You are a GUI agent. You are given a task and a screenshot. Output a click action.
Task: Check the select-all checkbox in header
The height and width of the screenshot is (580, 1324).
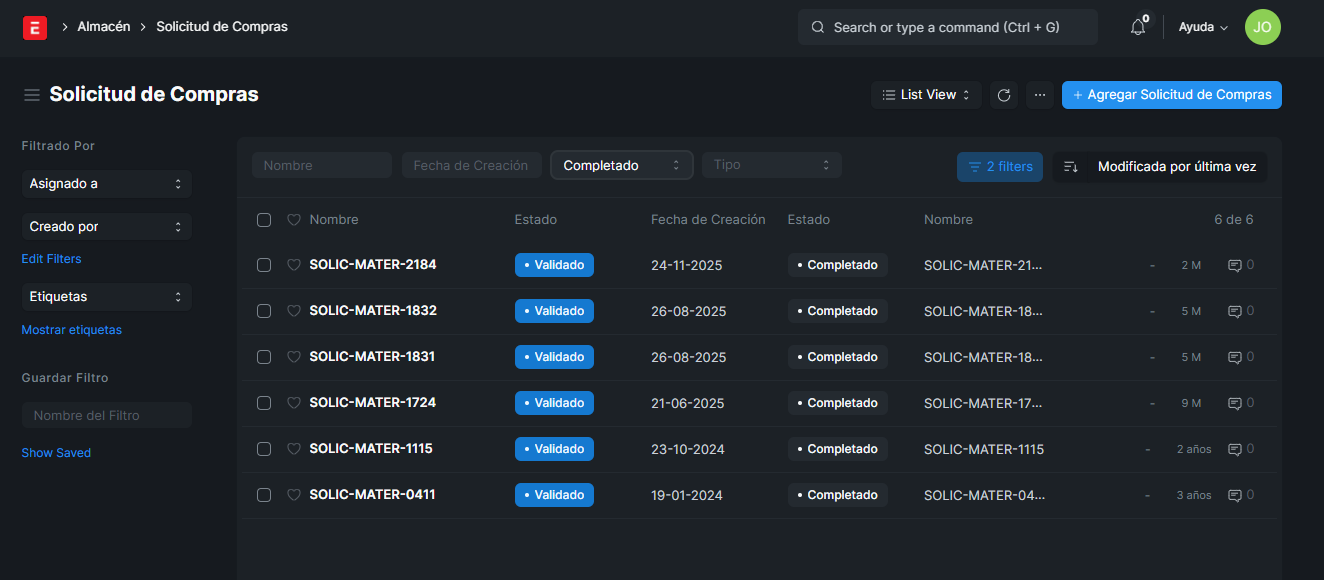(x=264, y=220)
